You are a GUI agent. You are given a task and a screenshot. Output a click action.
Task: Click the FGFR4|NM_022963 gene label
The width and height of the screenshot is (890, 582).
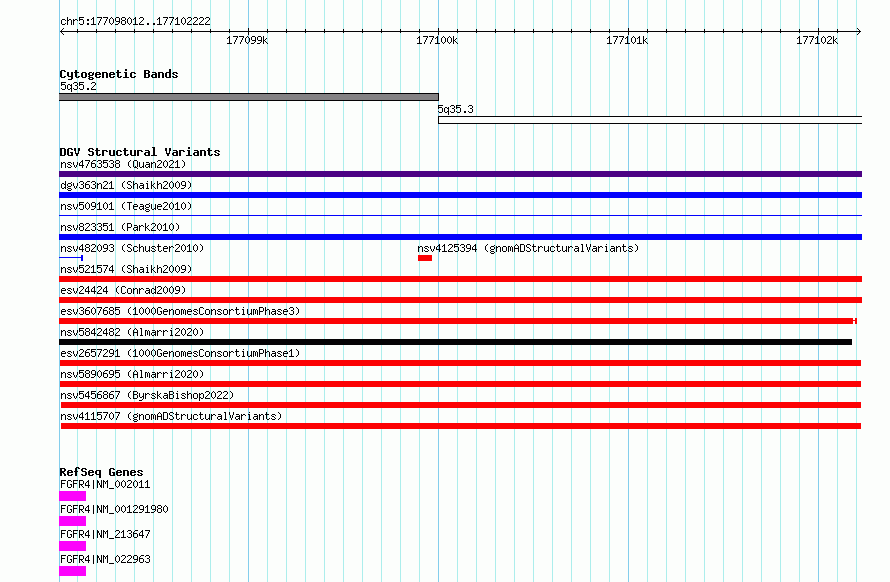pyautogui.click(x=105, y=560)
